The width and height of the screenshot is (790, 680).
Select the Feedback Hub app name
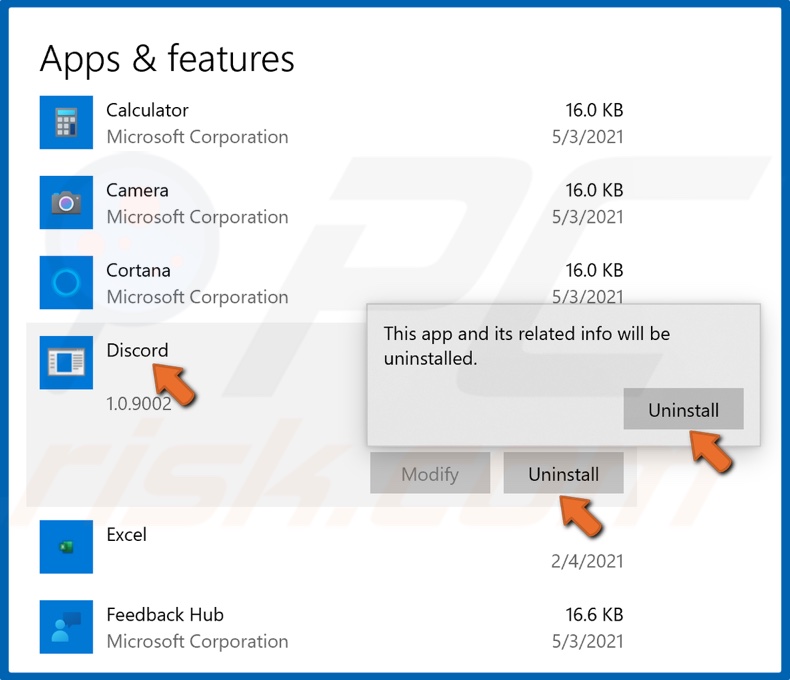pyautogui.click(x=165, y=615)
